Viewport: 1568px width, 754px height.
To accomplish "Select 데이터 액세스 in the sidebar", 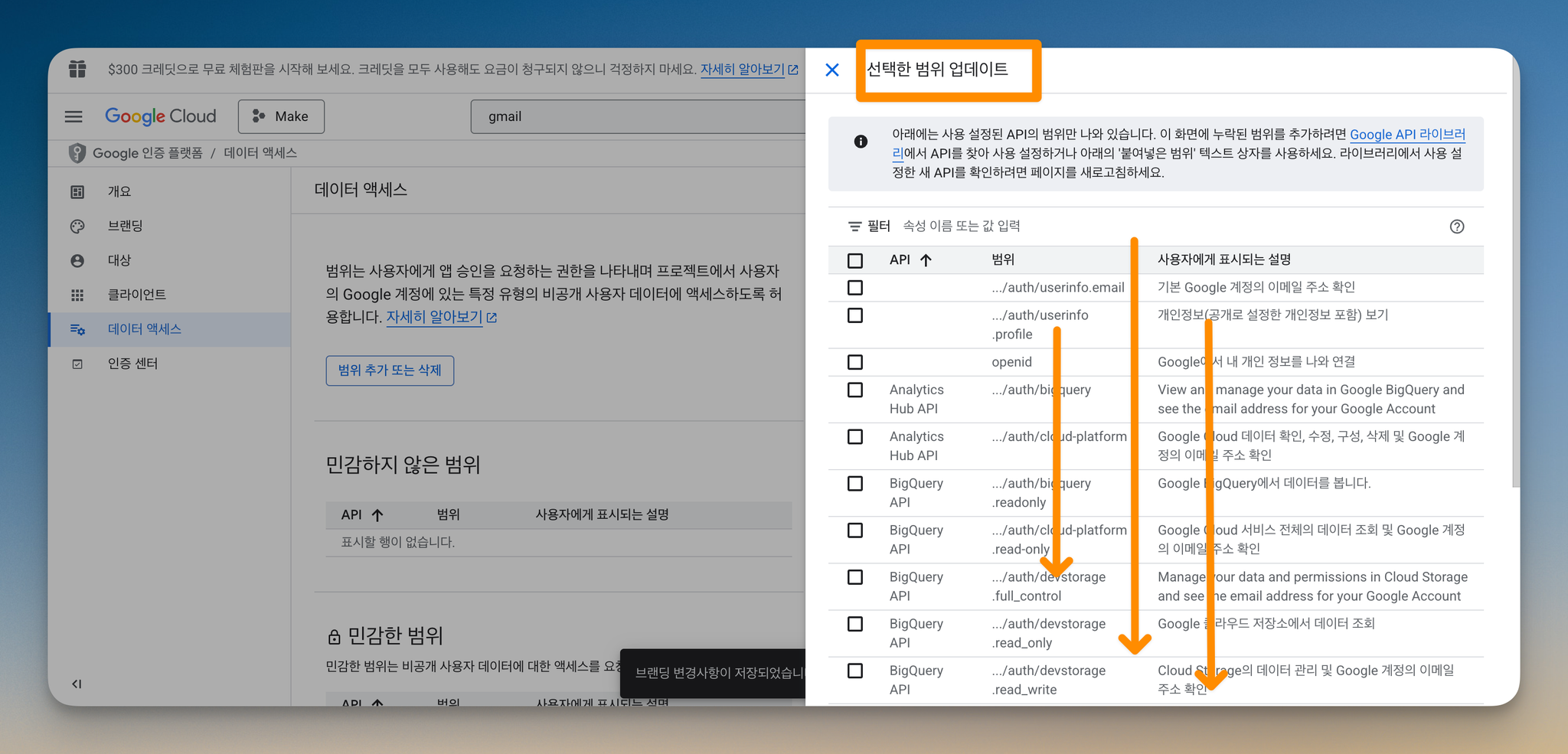I will point(169,329).
